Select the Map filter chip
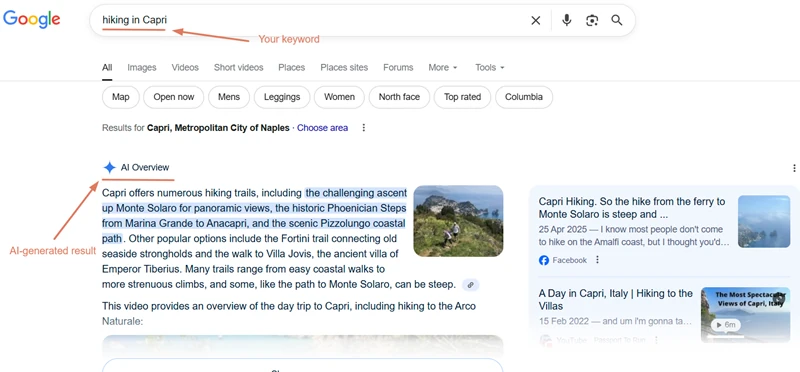This screenshot has width=800, height=372. click(x=121, y=97)
